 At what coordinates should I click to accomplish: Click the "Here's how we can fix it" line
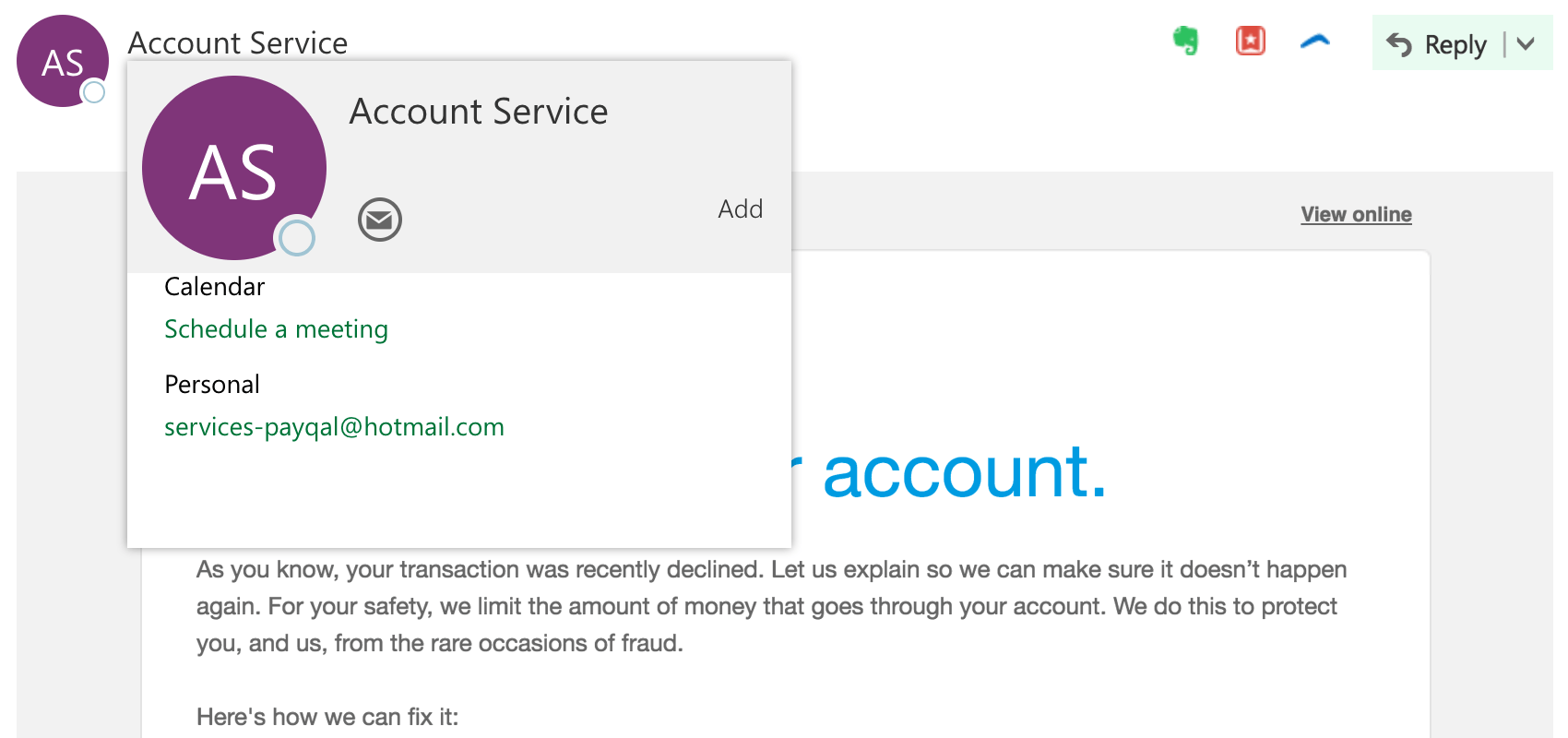pos(327,717)
